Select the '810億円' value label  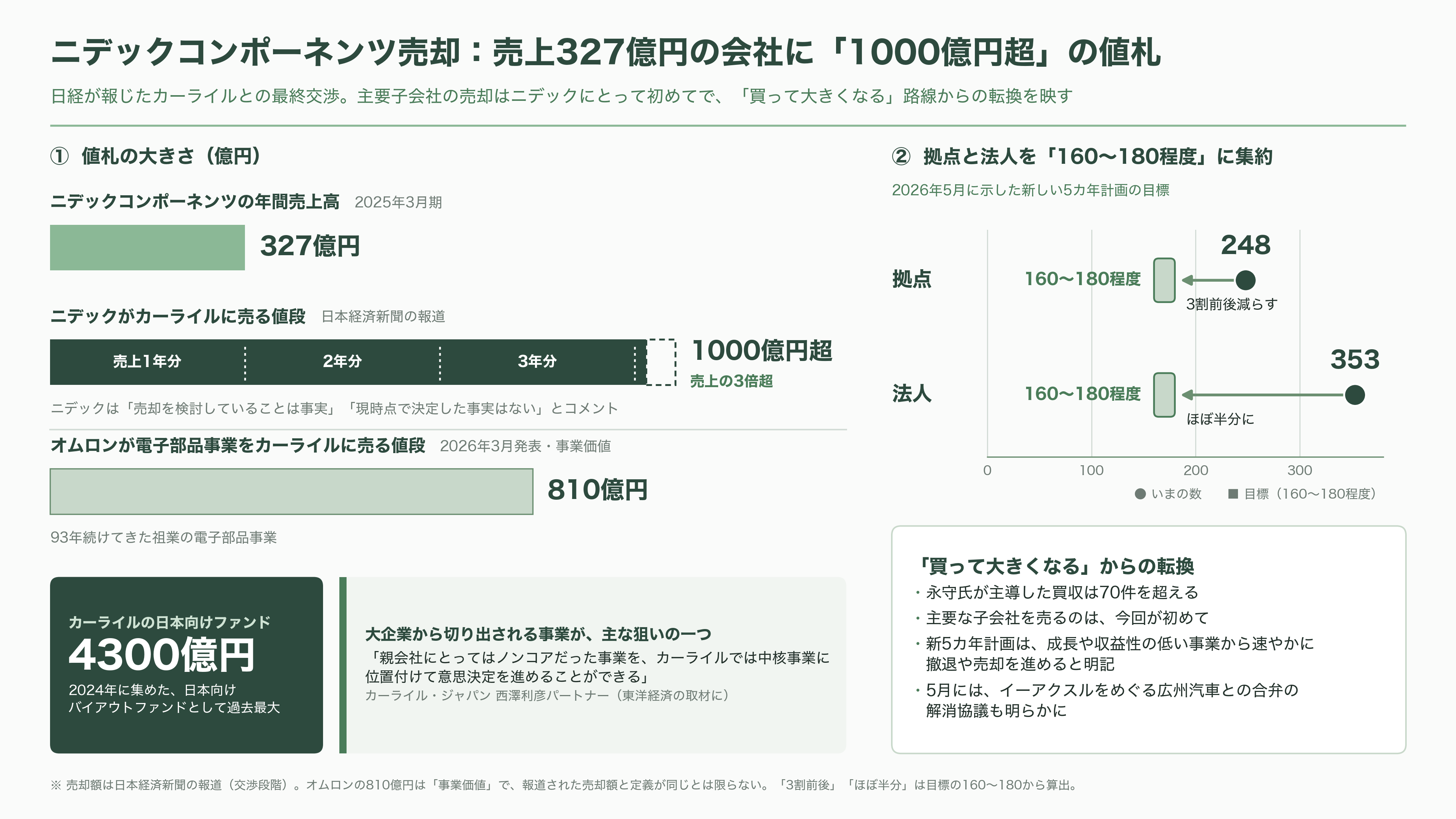[x=598, y=490]
